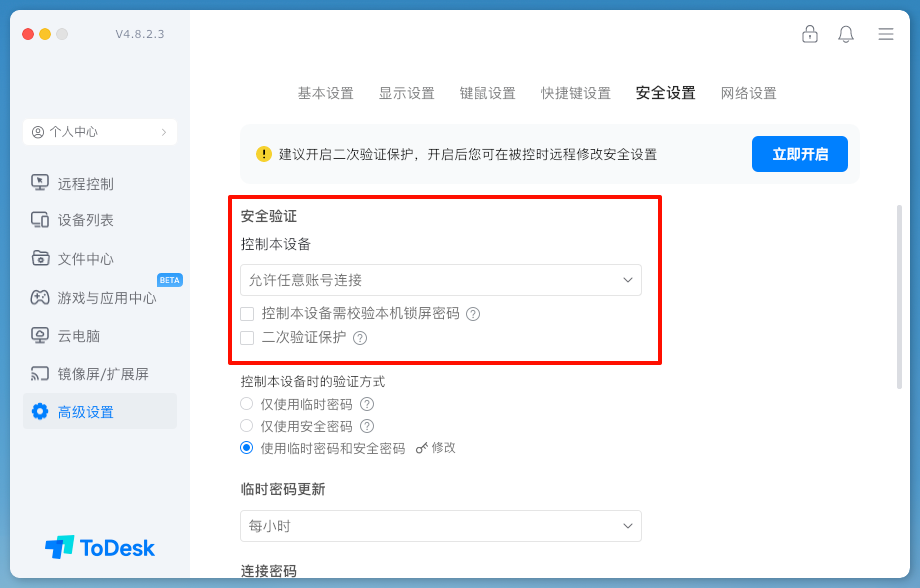Open the 每小时 password update dropdown
The width and height of the screenshot is (920, 588).
click(441, 526)
